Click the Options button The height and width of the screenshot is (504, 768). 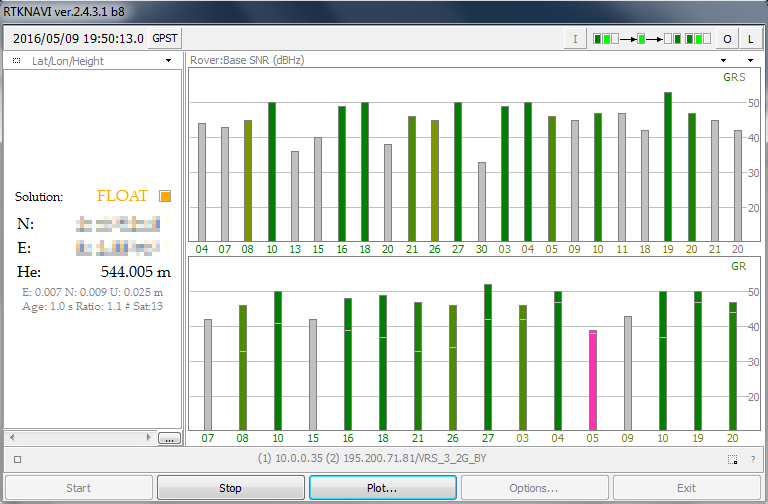pos(535,488)
